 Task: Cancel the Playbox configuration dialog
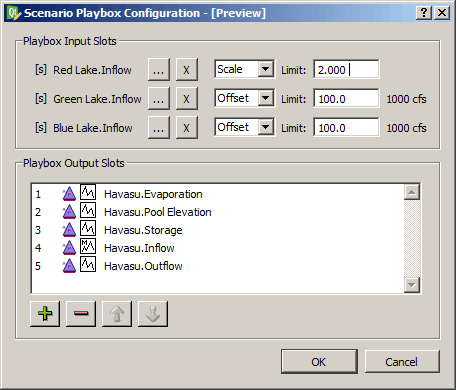(402, 362)
